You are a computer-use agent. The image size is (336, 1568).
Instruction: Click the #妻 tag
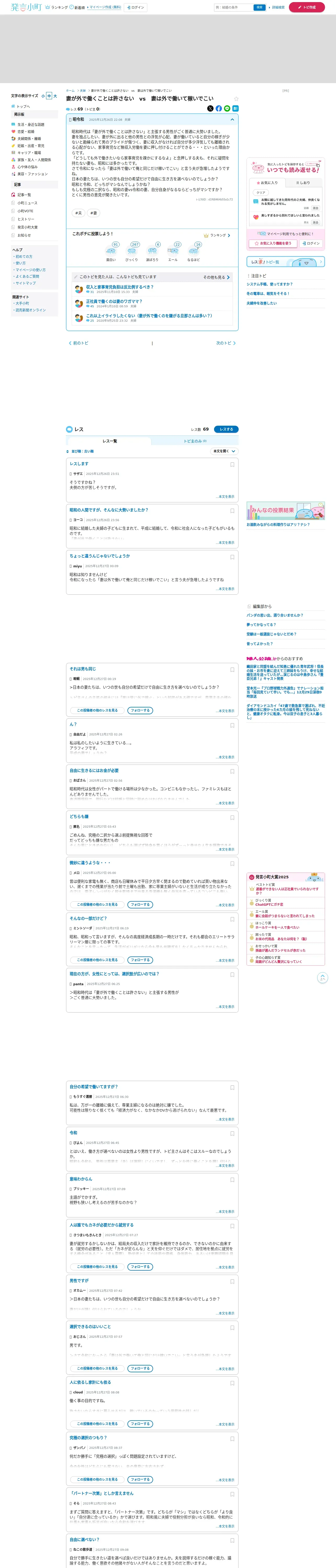93,213
